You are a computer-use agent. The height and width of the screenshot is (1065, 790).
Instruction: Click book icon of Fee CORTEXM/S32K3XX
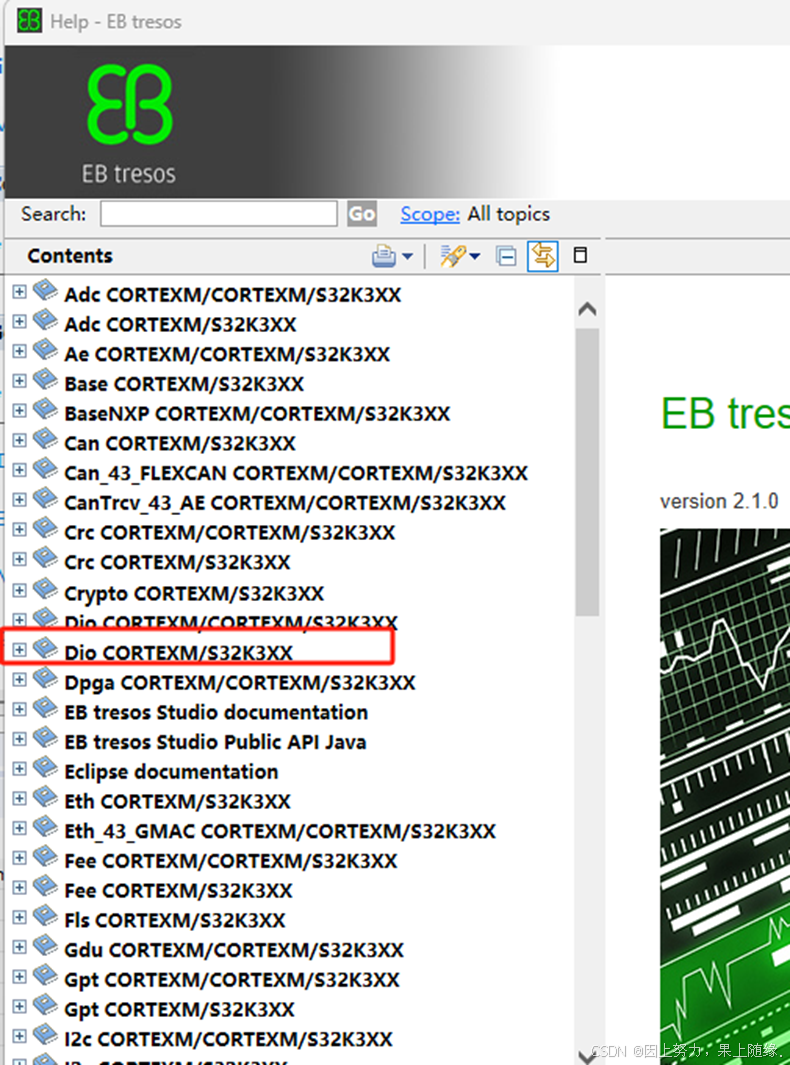(46, 886)
